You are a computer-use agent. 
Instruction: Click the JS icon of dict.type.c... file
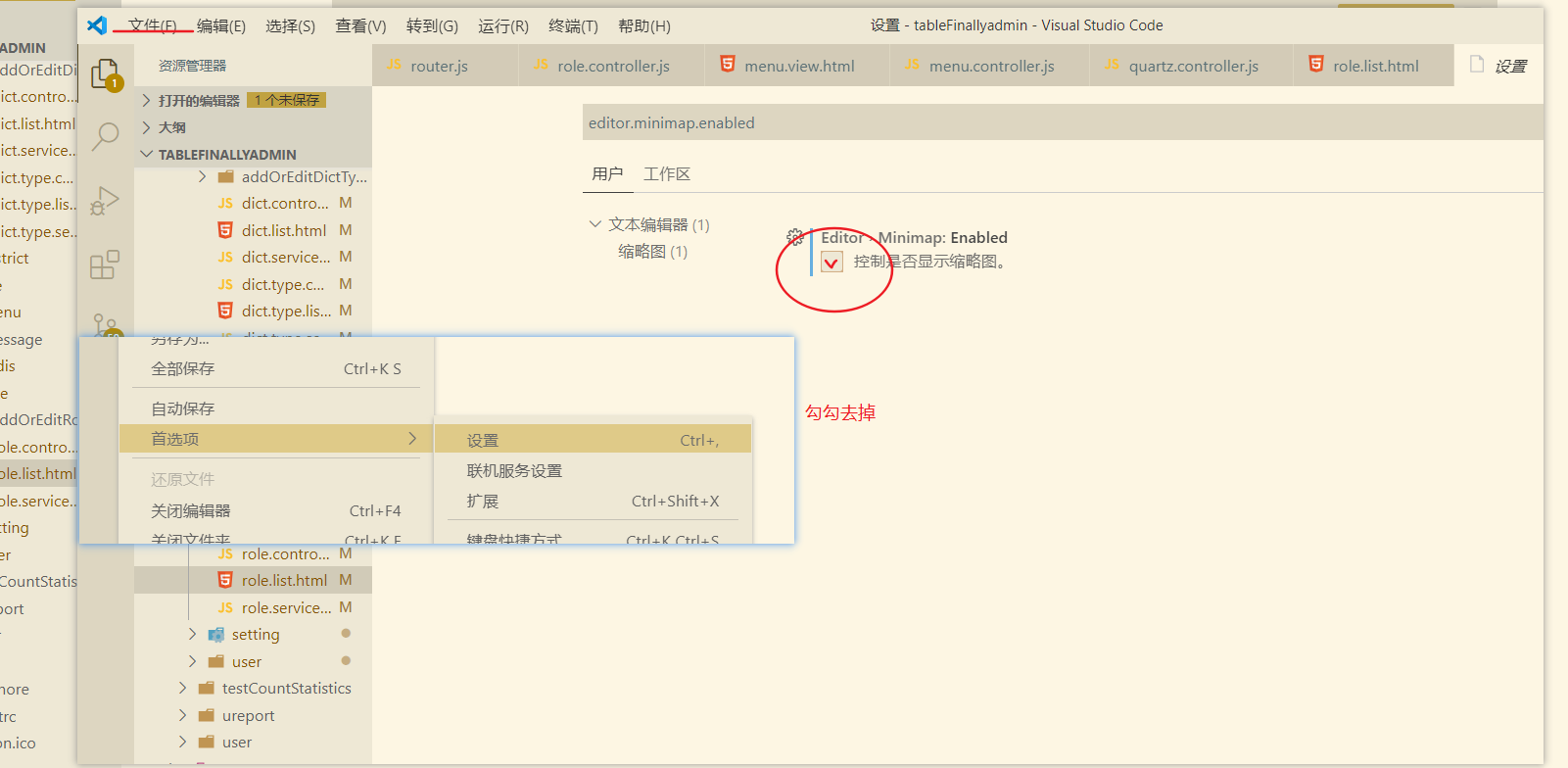pos(225,284)
